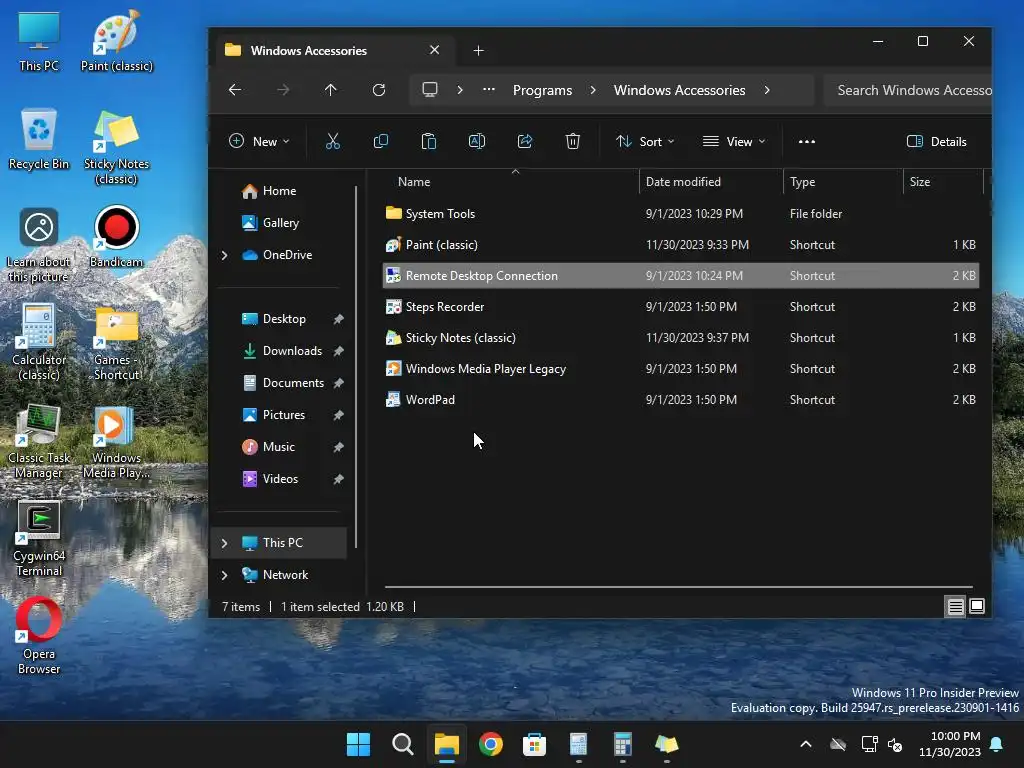Open Recycle Bin on desktop

(x=39, y=138)
